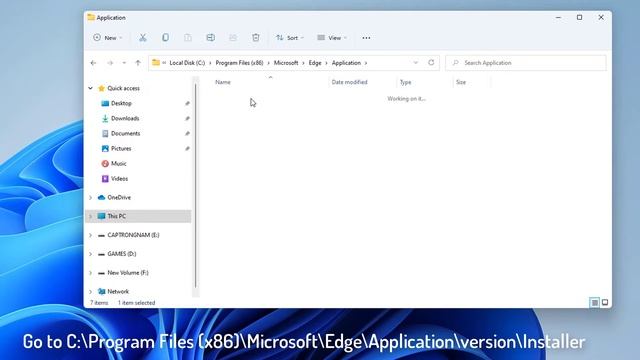Open the Videos folder

(119, 179)
